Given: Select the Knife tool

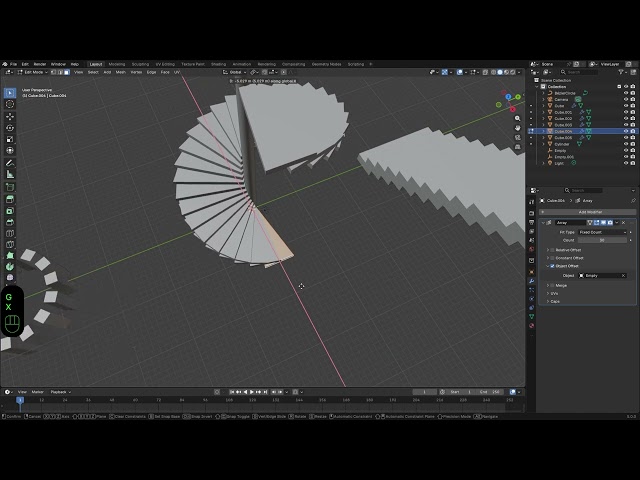Looking at the screenshot, I should pyautogui.click(x=10, y=245).
